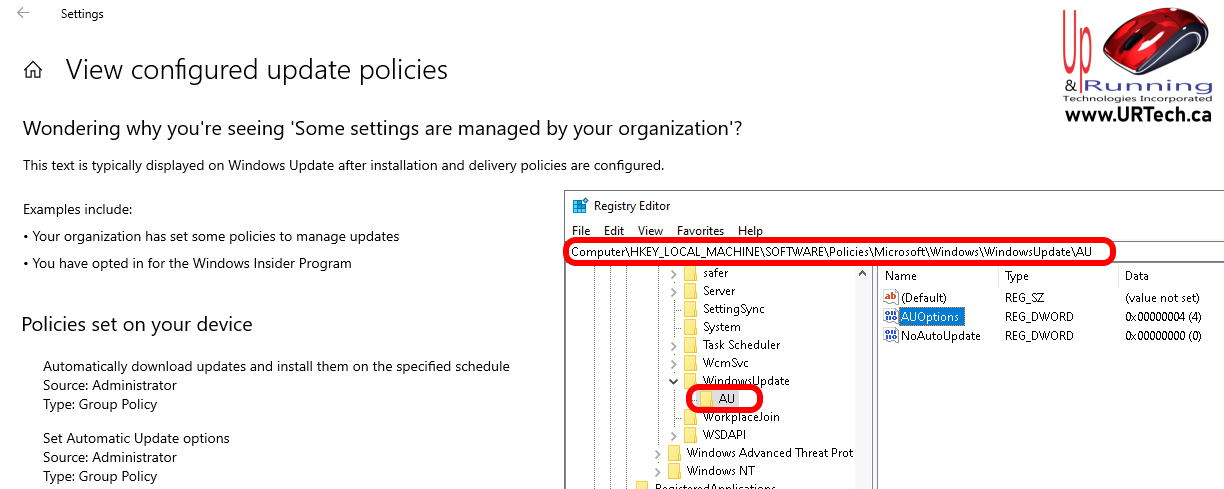Click the Settings home icon

[x=33, y=70]
